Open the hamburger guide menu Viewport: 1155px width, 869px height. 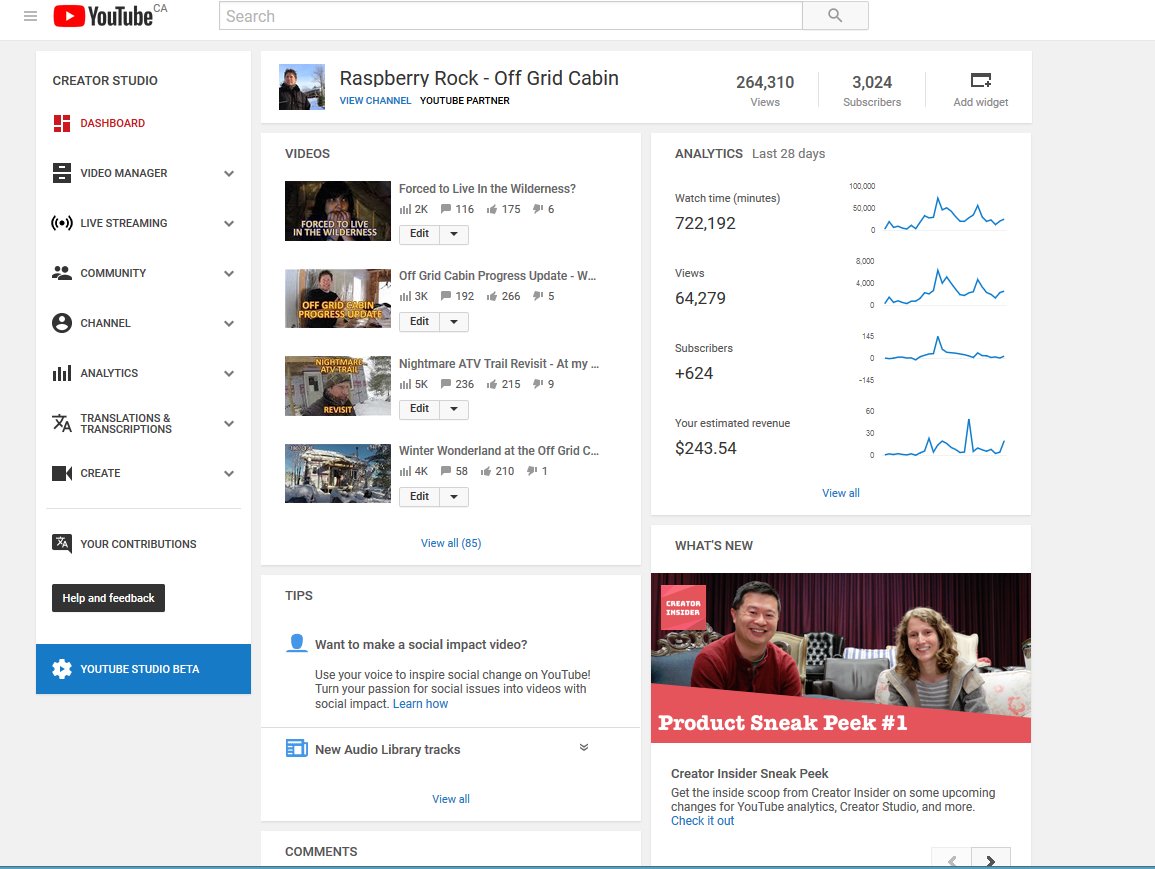pyautogui.click(x=30, y=15)
